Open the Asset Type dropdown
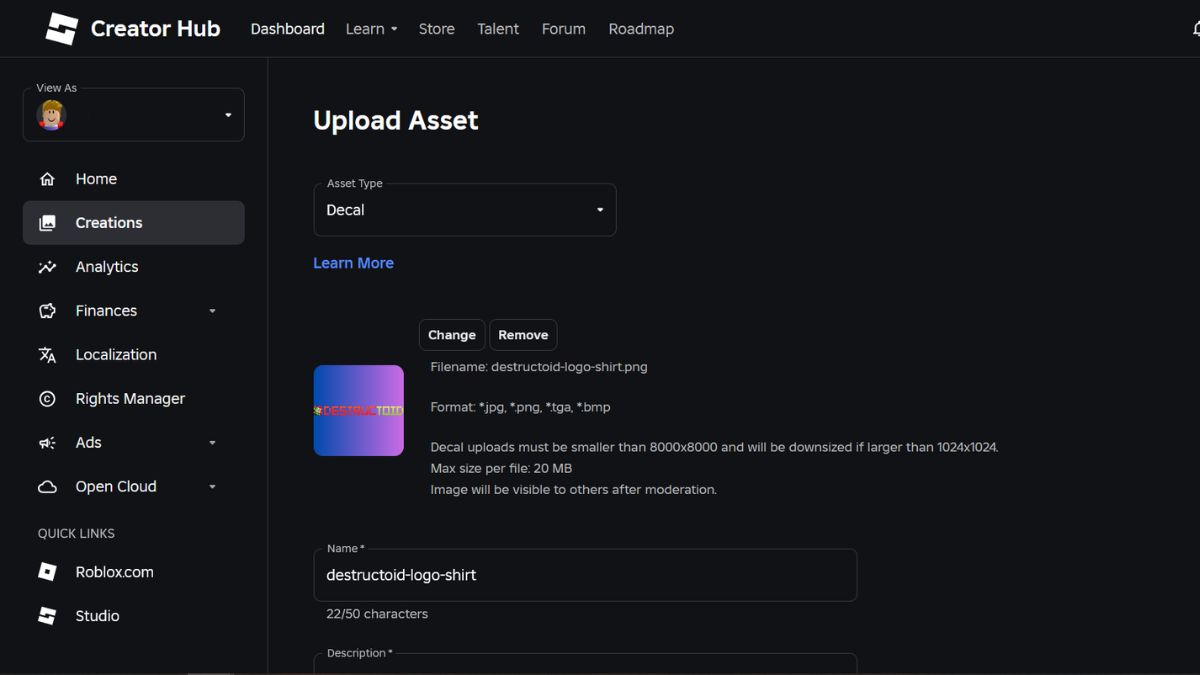Image resolution: width=1200 pixels, height=675 pixels. pos(465,210)
